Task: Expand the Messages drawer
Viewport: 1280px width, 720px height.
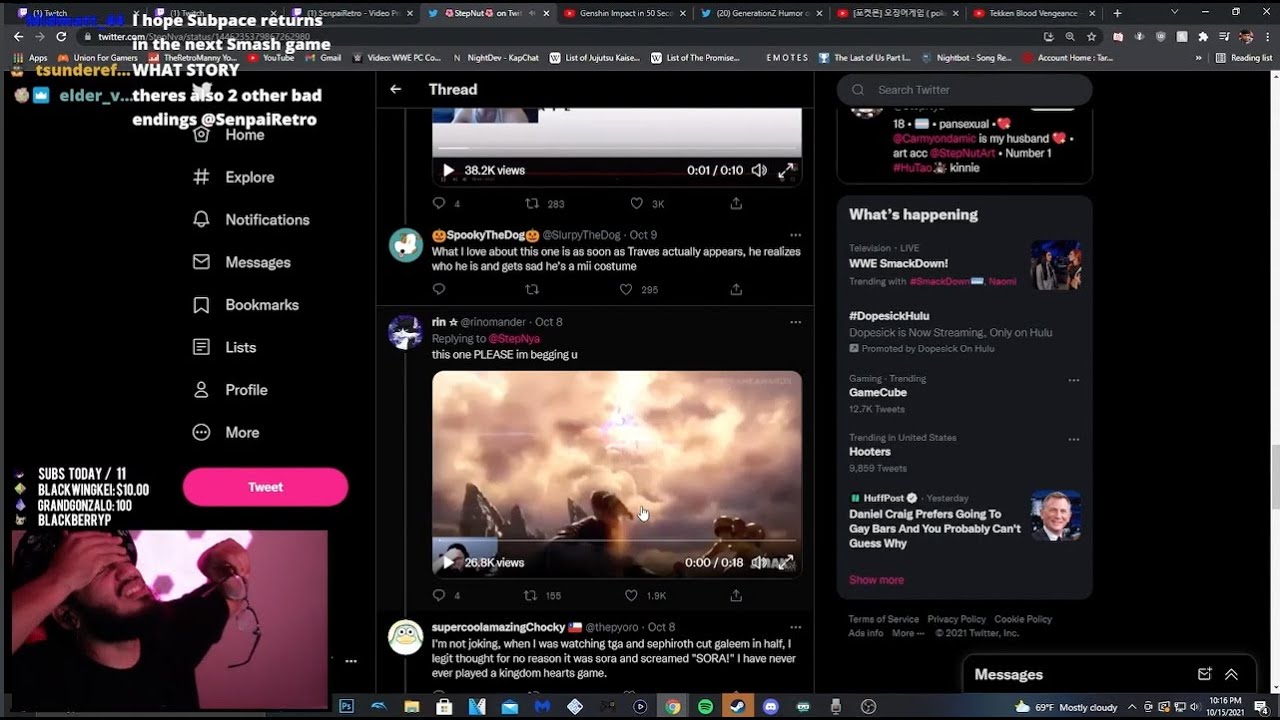Action: (x=1231, y=674)
